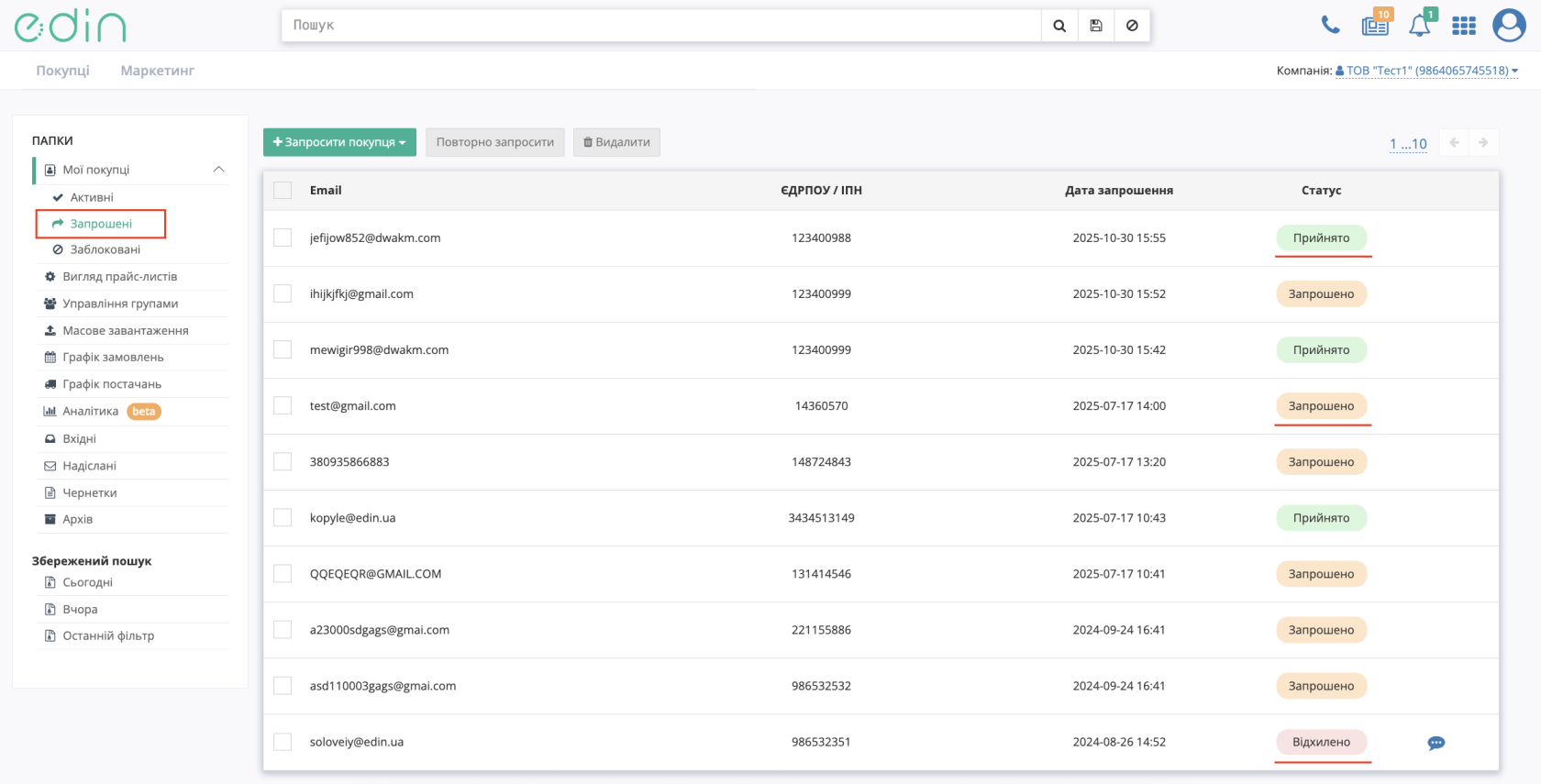Image resolution: width=1541 pixels, height=784 pixels.
Task: Open the phone support icon
Action: click(1330, 25)
